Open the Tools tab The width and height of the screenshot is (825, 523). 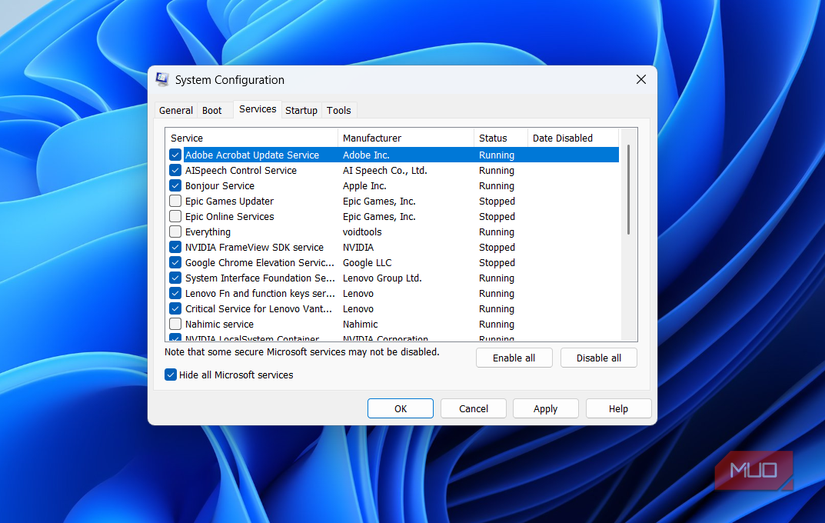[x=339, y=110]
